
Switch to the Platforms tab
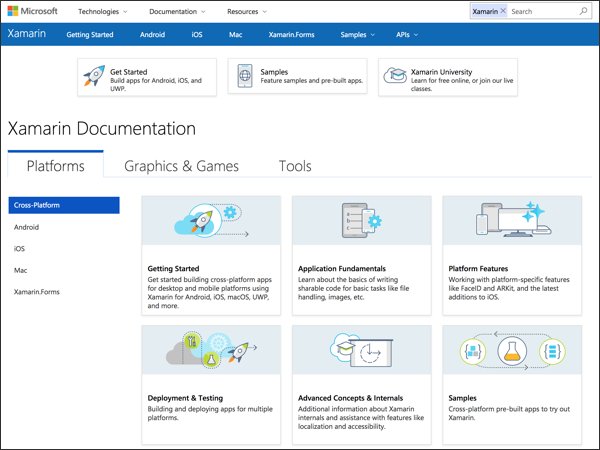click(55, 166)
